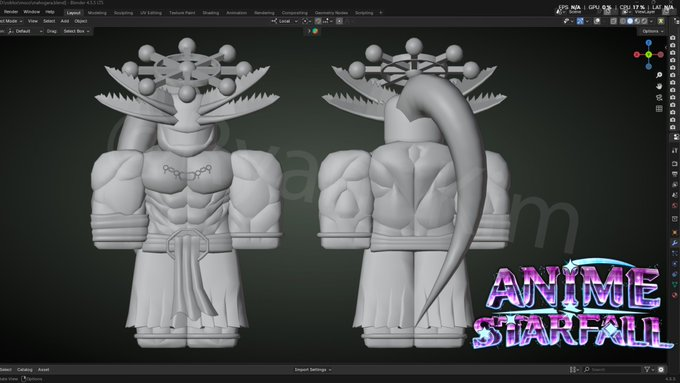Switch to the Shading workspace tab
The image size is (680, 383).
pos(210,13)
